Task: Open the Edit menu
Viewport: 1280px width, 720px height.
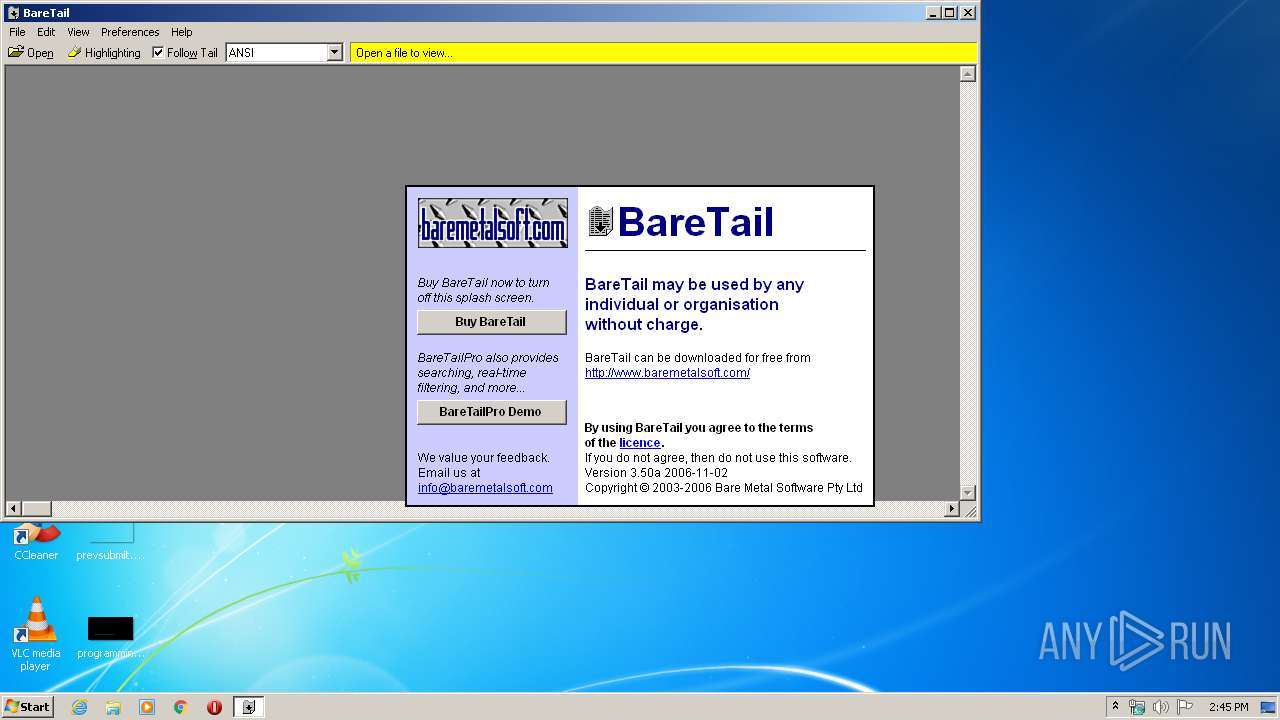Action: pos(46,32)
